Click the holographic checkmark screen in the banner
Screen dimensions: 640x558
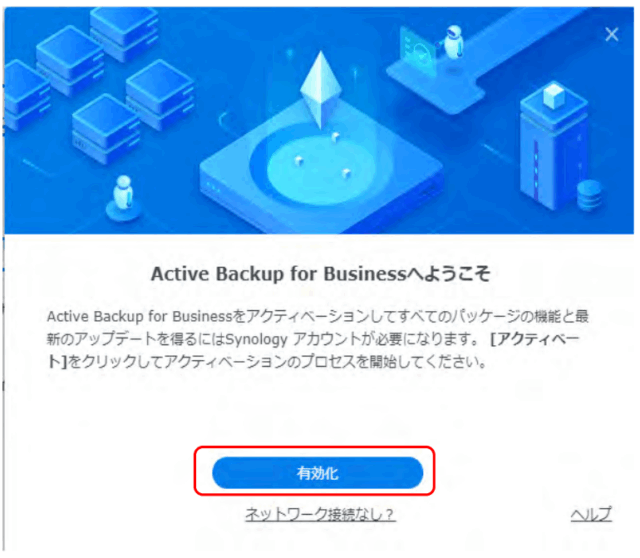click(418, 51)
